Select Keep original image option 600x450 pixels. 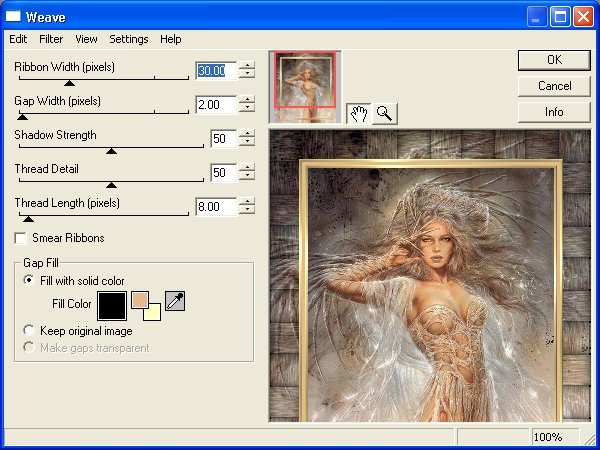click(x=28, y=330)
